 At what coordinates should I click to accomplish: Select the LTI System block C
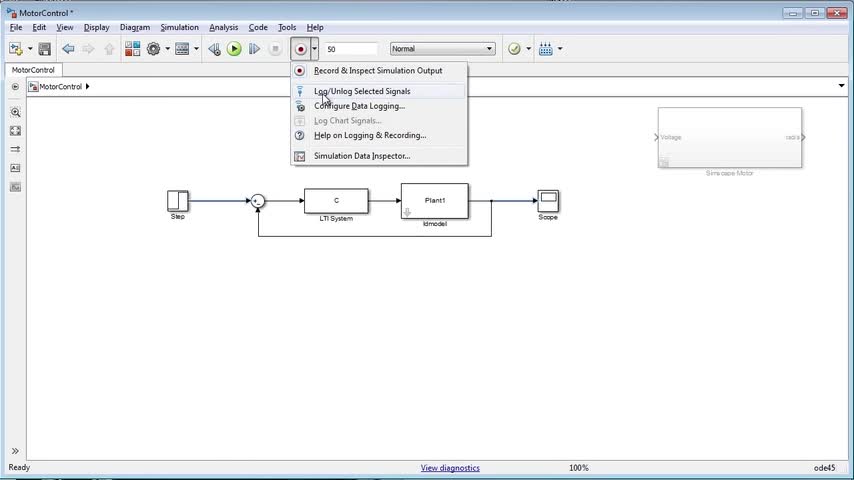(336, 201)
